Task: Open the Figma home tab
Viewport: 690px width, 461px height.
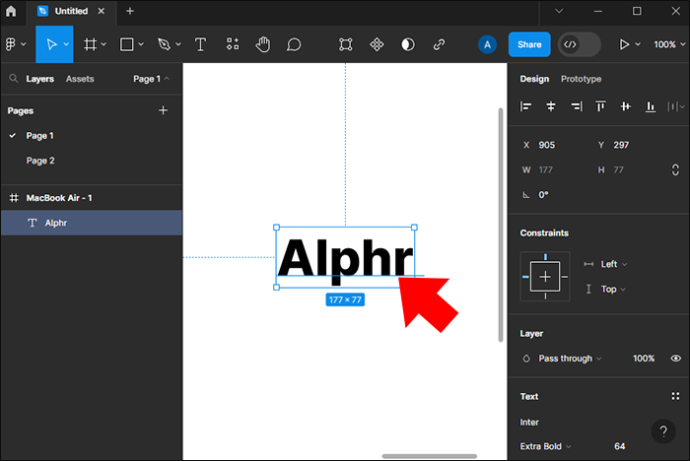Action: coord(11,11)
